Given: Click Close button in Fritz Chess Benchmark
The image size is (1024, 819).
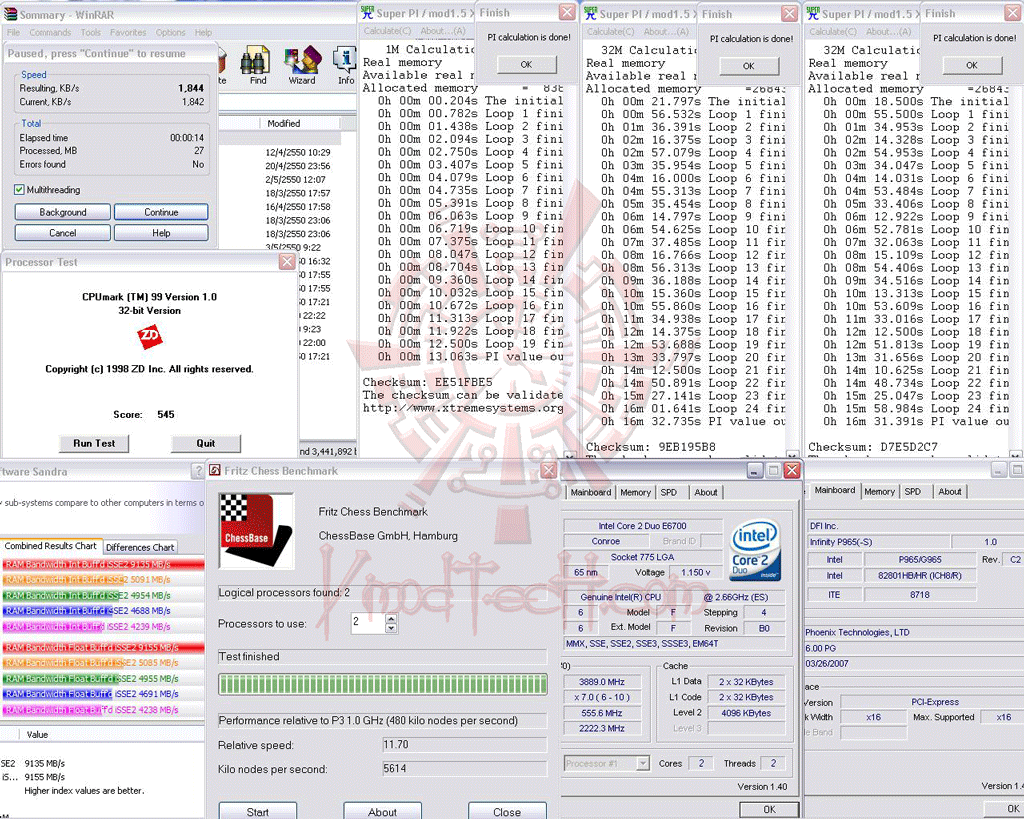Looking at the screenshot, I should [x=507, y=811].
